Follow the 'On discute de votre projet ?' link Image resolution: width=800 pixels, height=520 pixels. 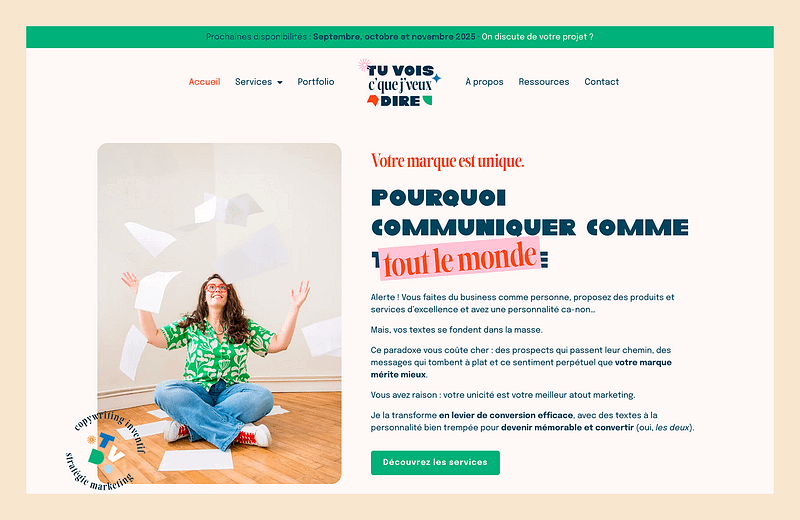(x=537, y=37)
